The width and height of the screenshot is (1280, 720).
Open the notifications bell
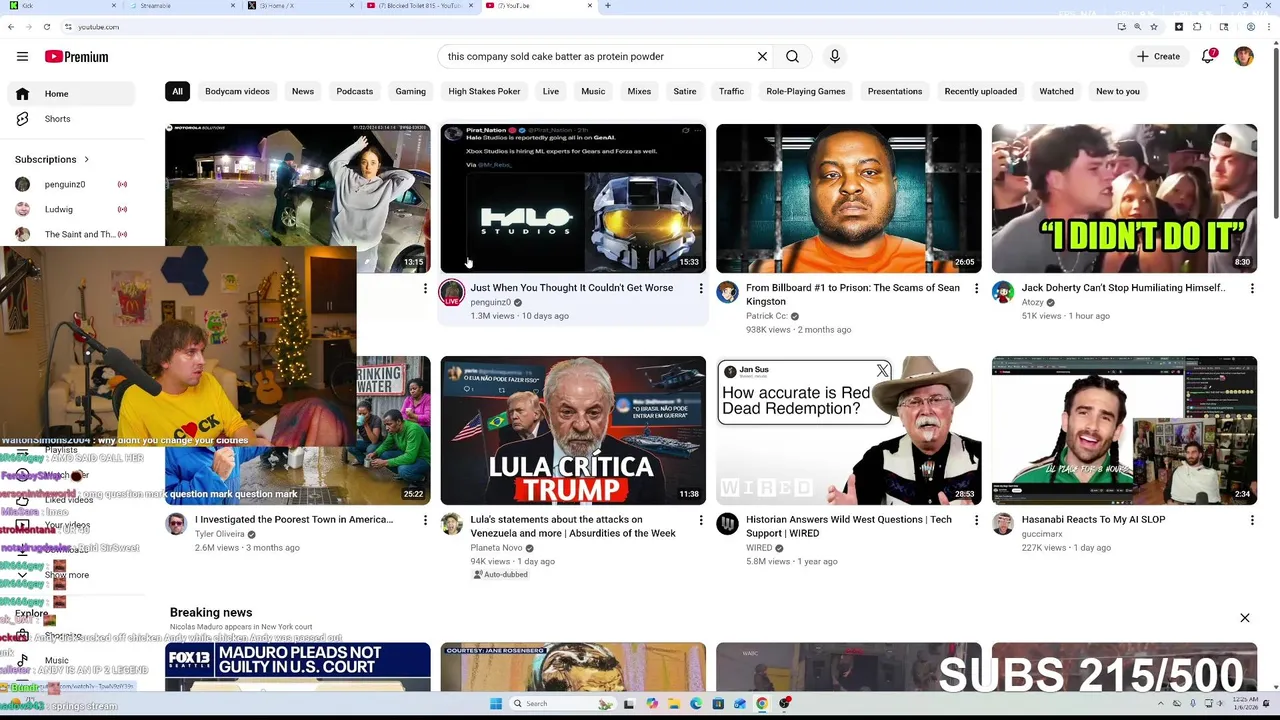[1208, 57]
